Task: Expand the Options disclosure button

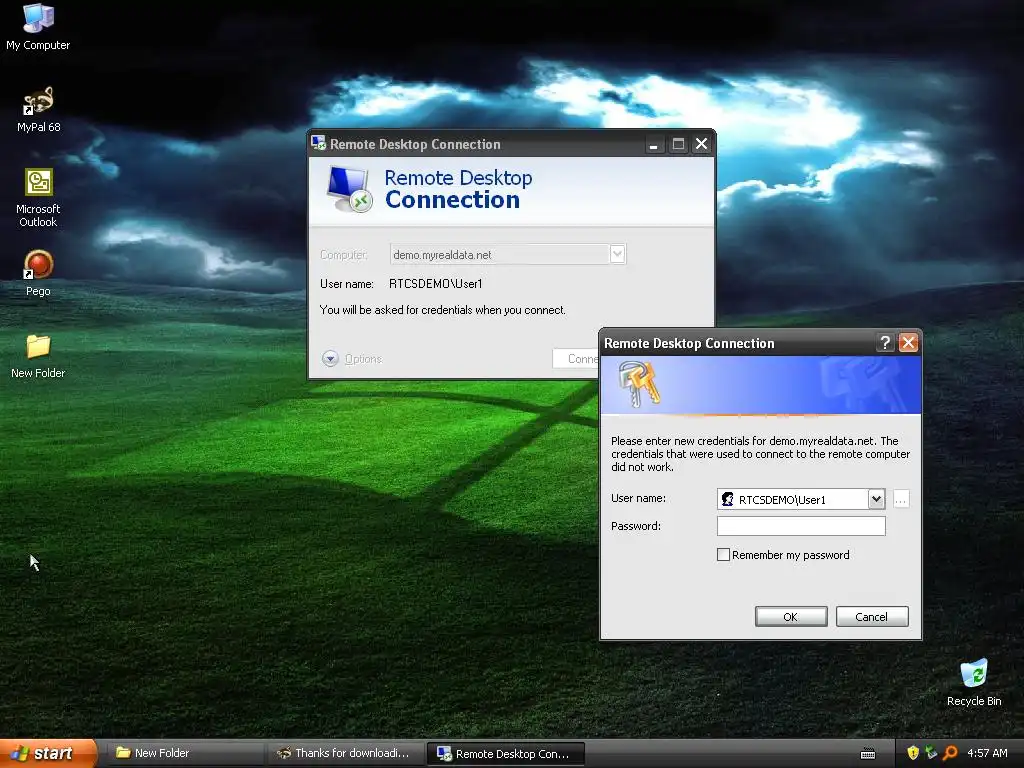Action: pos(330,359)
